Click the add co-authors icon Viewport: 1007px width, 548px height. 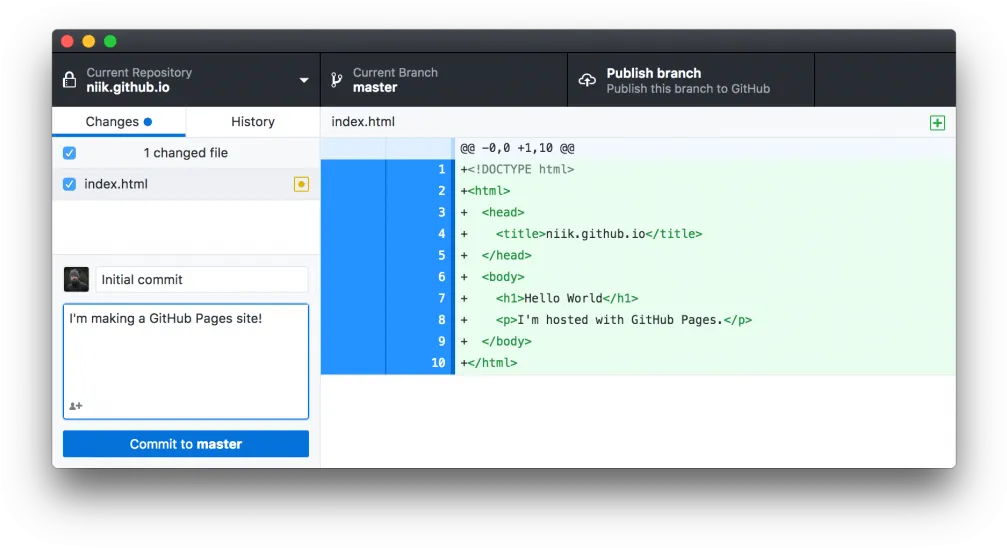point(76,406)
